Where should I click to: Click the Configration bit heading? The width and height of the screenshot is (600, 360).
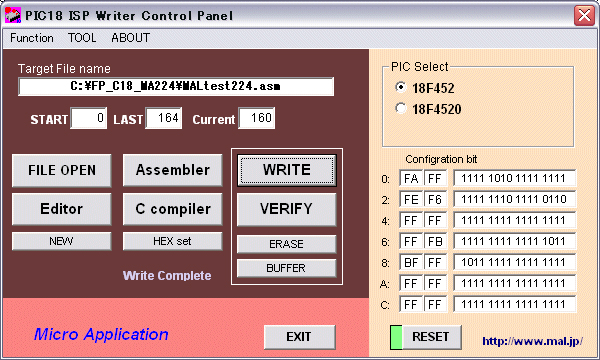pos(441,159)
